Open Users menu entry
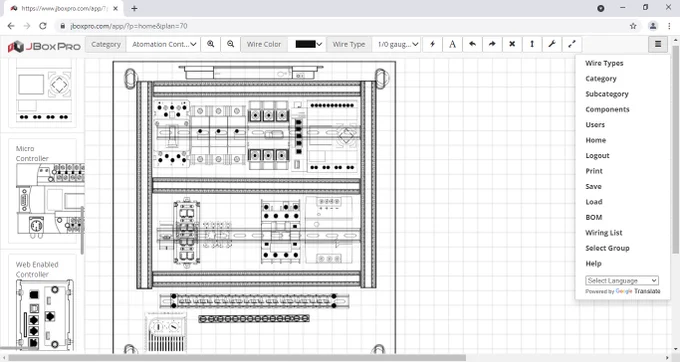This screenshot has width=680, height=362. click(x=595, y=125)
